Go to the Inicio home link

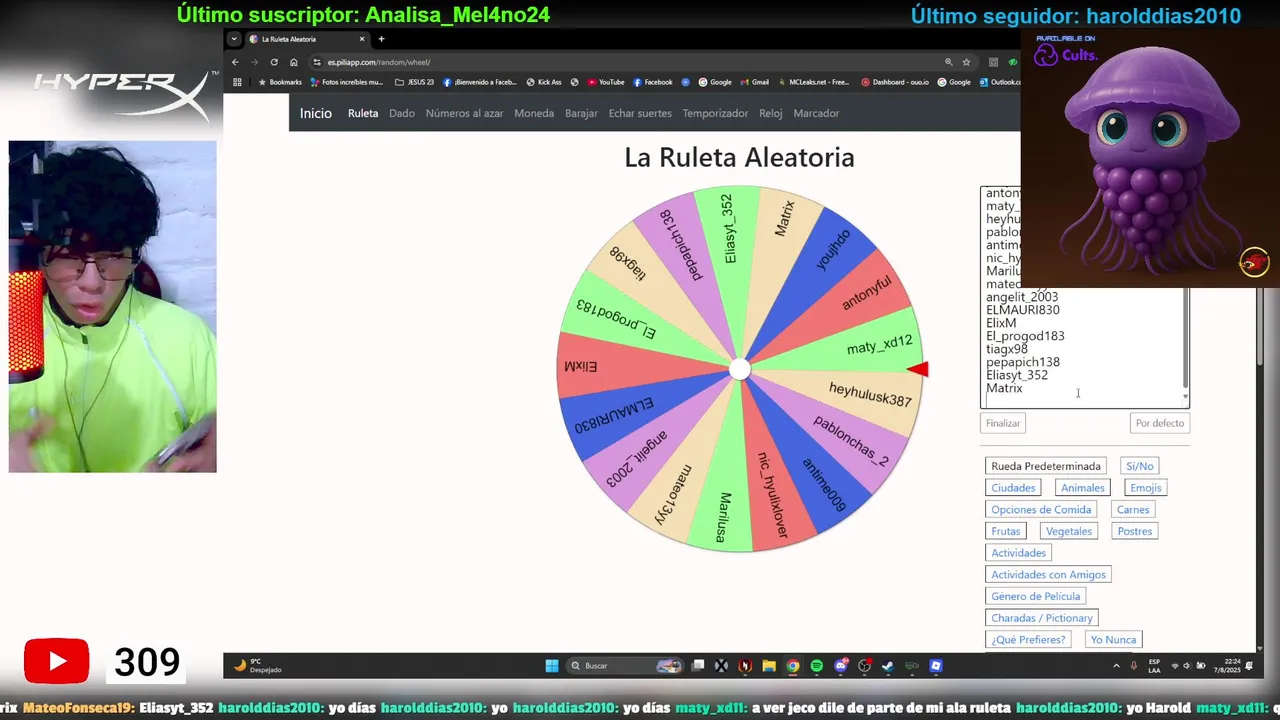tap(316, 113)
